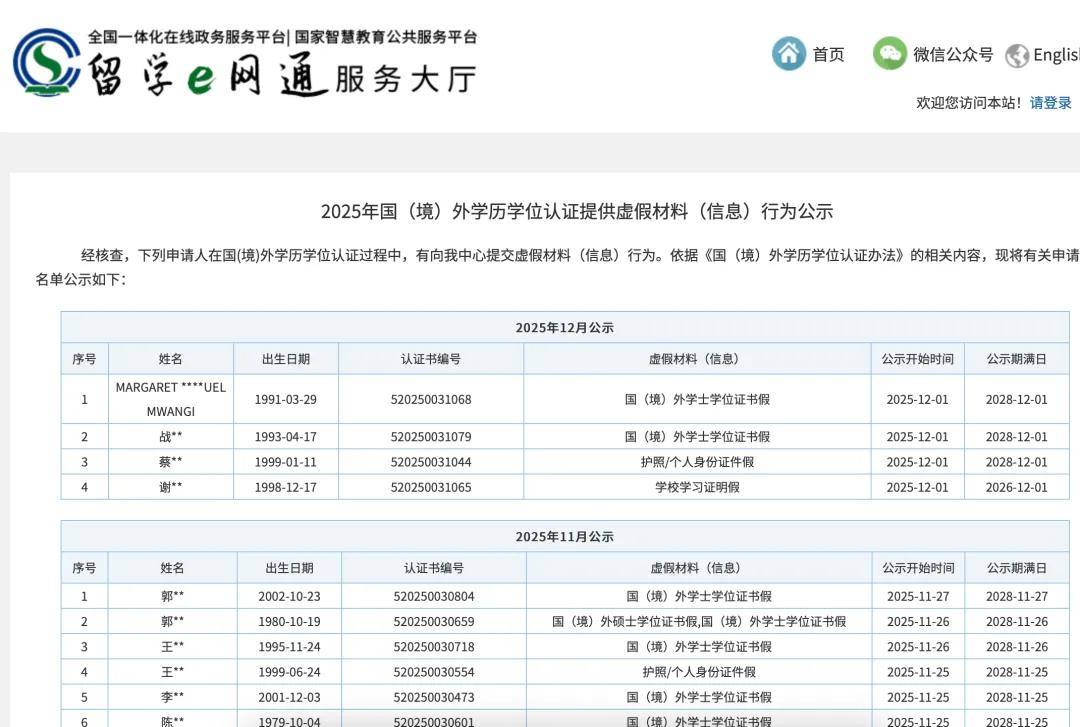
Task: Select the 2026-12-01 expiry date cell
Action: pos(1016,487)
